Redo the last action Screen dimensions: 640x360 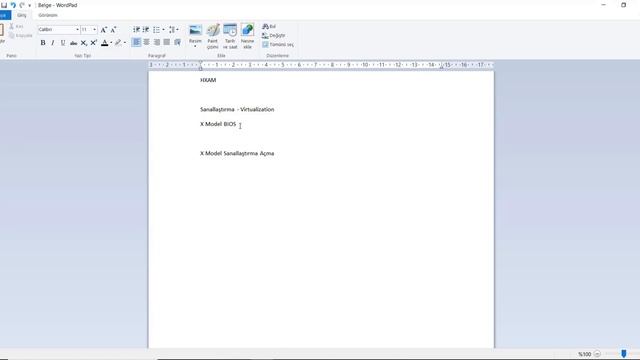(22, 5)
